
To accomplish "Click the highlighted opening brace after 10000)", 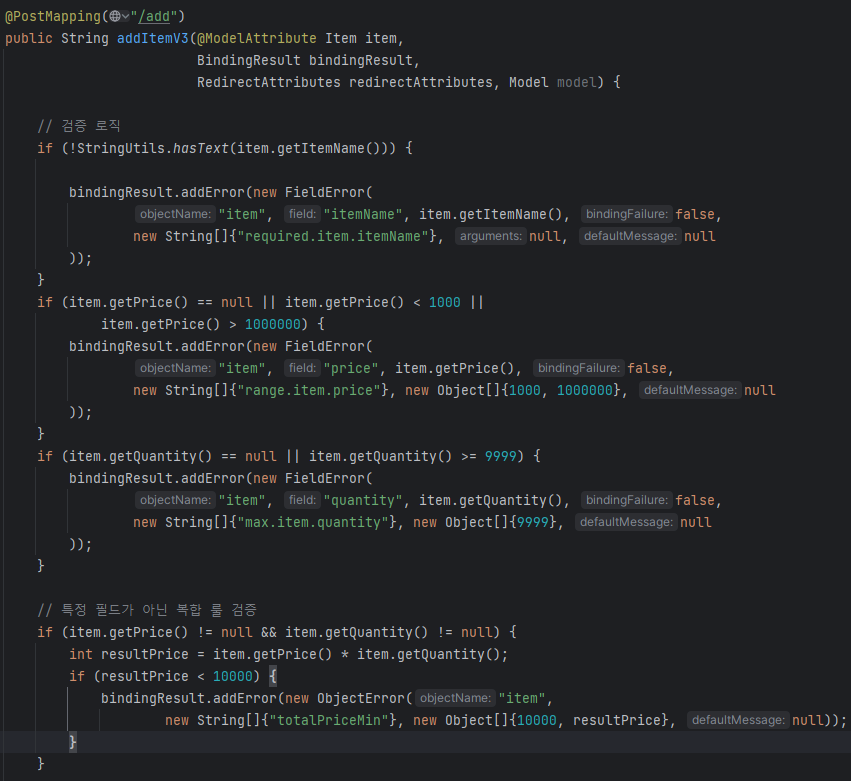I will pos(272,677).
